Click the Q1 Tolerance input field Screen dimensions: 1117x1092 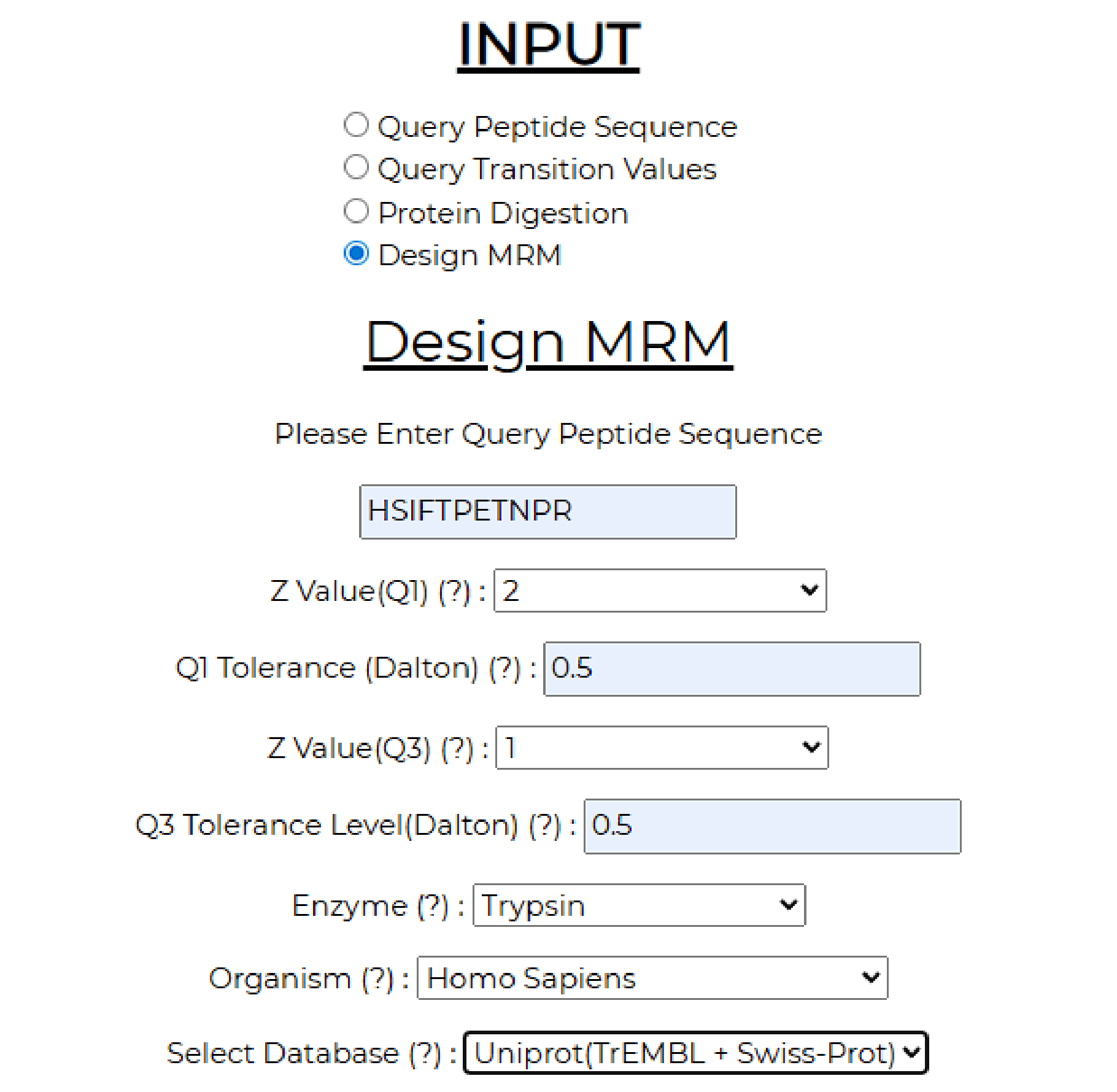coord(732,669)
